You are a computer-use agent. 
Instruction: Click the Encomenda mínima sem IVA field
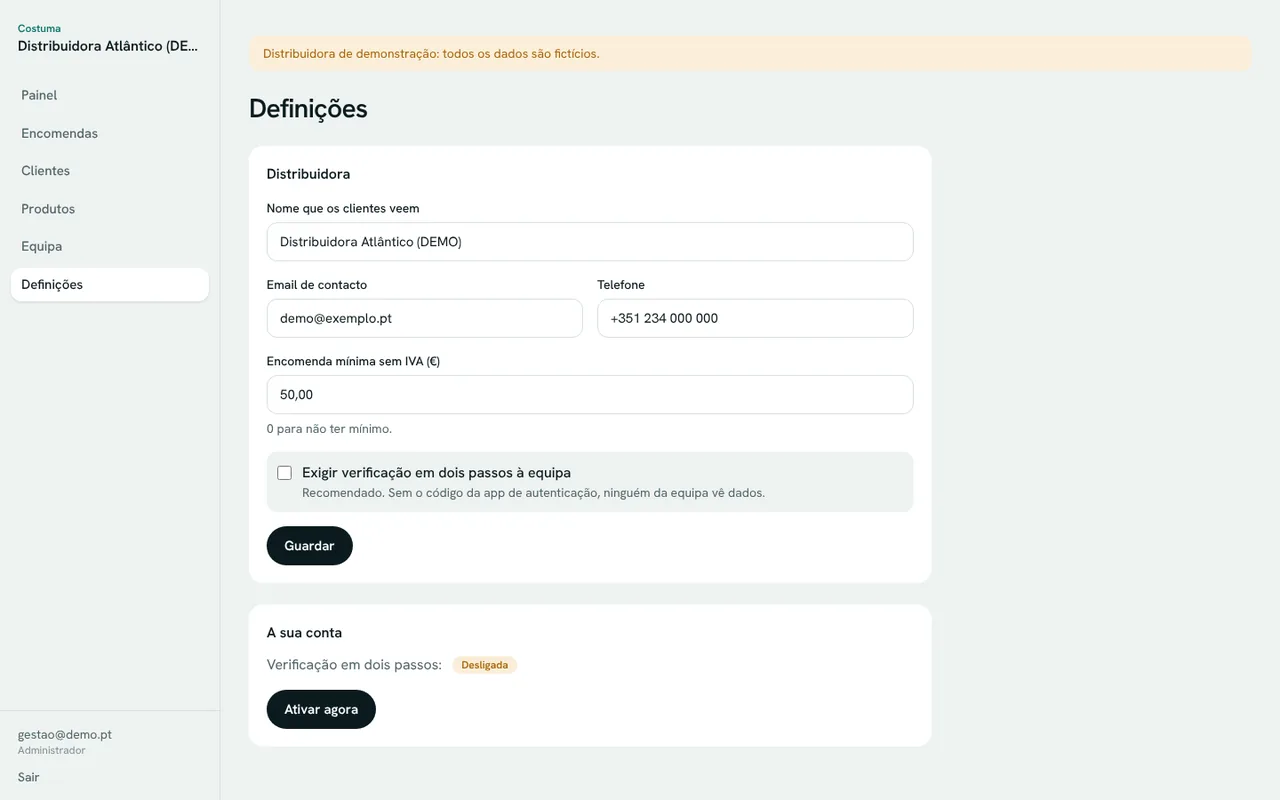(590, 395)
